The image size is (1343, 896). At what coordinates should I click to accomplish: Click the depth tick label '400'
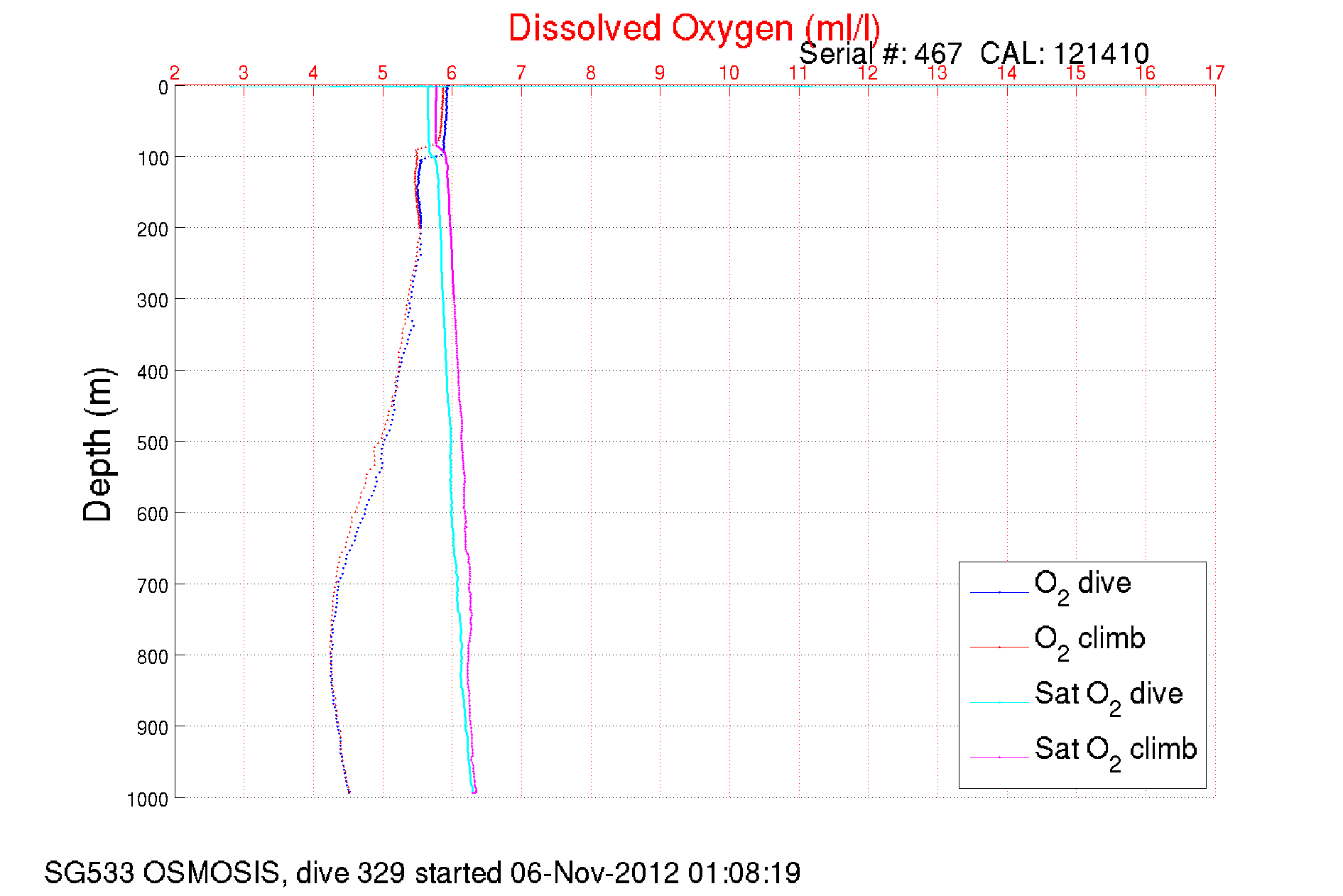tap(153, 373)
